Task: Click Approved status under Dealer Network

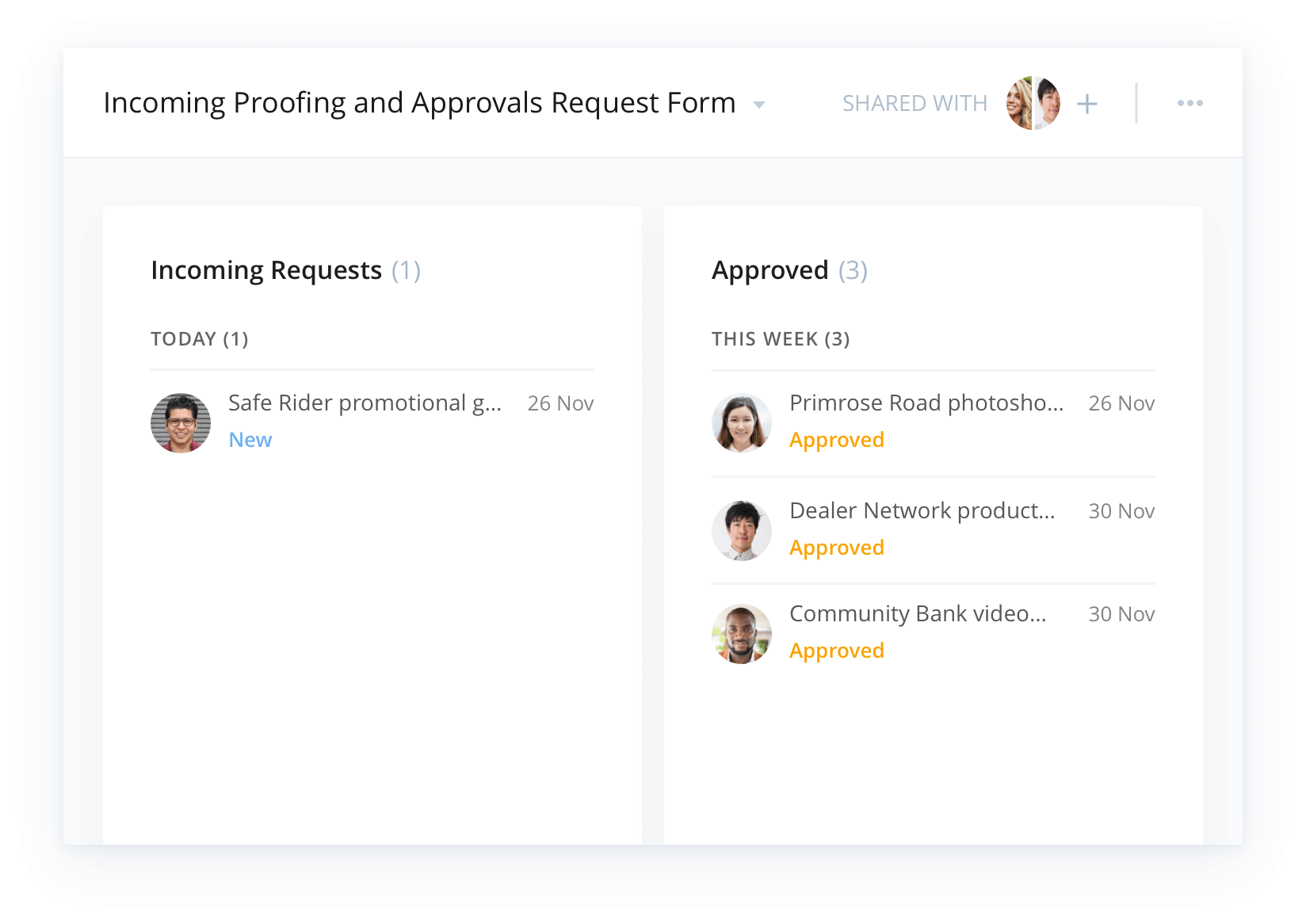Action: coord(837,548)
